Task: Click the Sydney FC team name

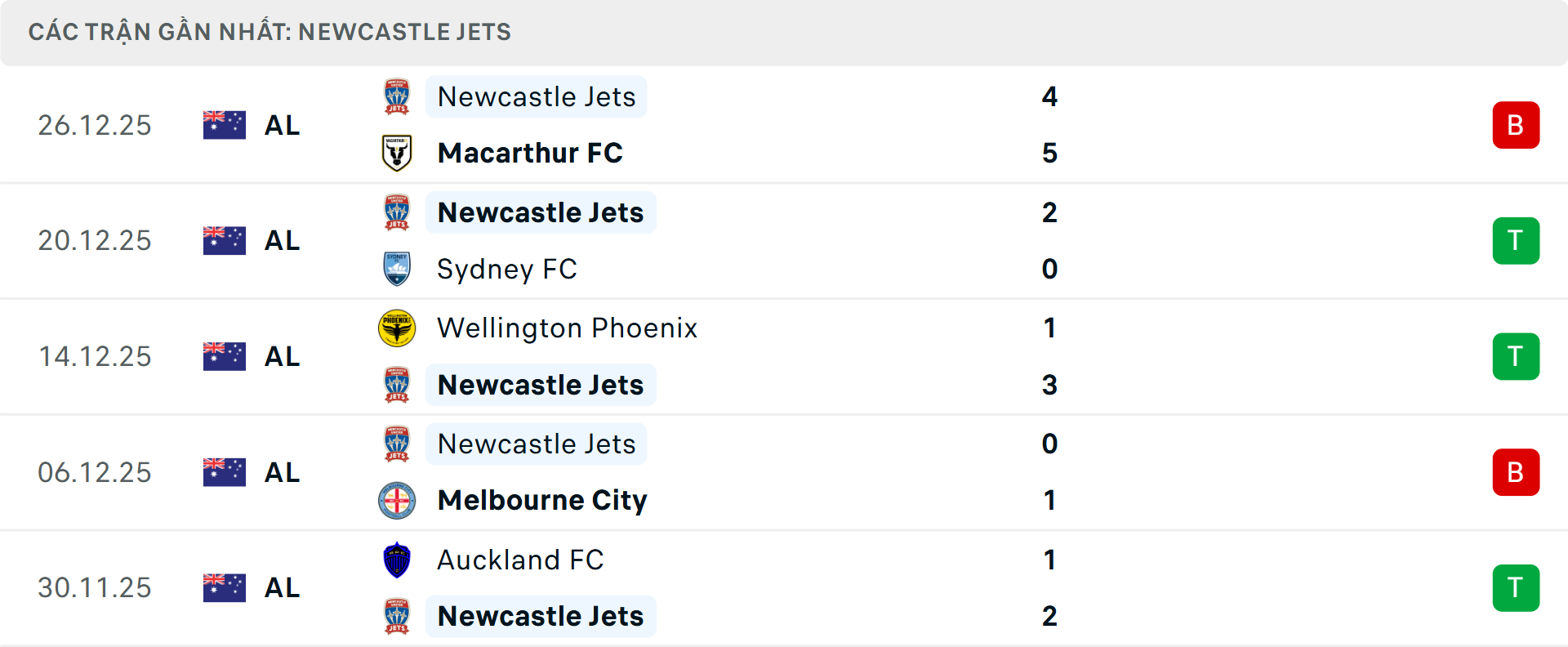Action: [507, 269]
